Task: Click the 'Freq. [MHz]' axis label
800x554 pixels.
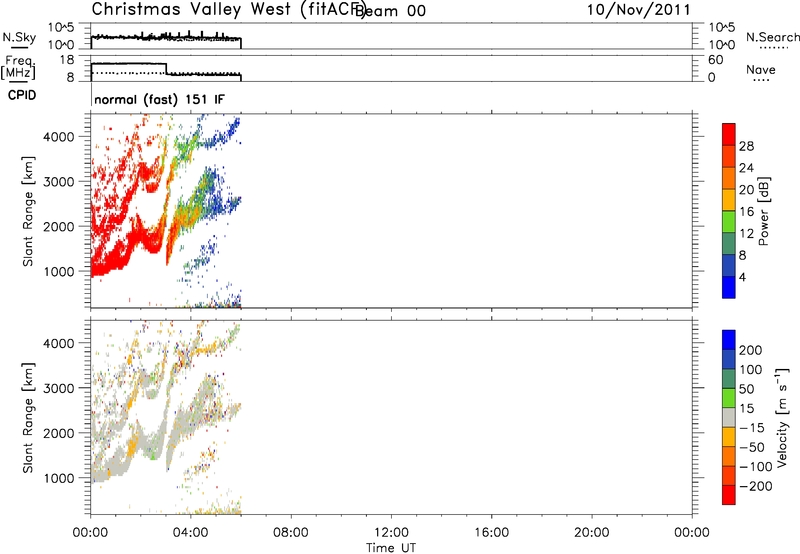Action: 18,68
